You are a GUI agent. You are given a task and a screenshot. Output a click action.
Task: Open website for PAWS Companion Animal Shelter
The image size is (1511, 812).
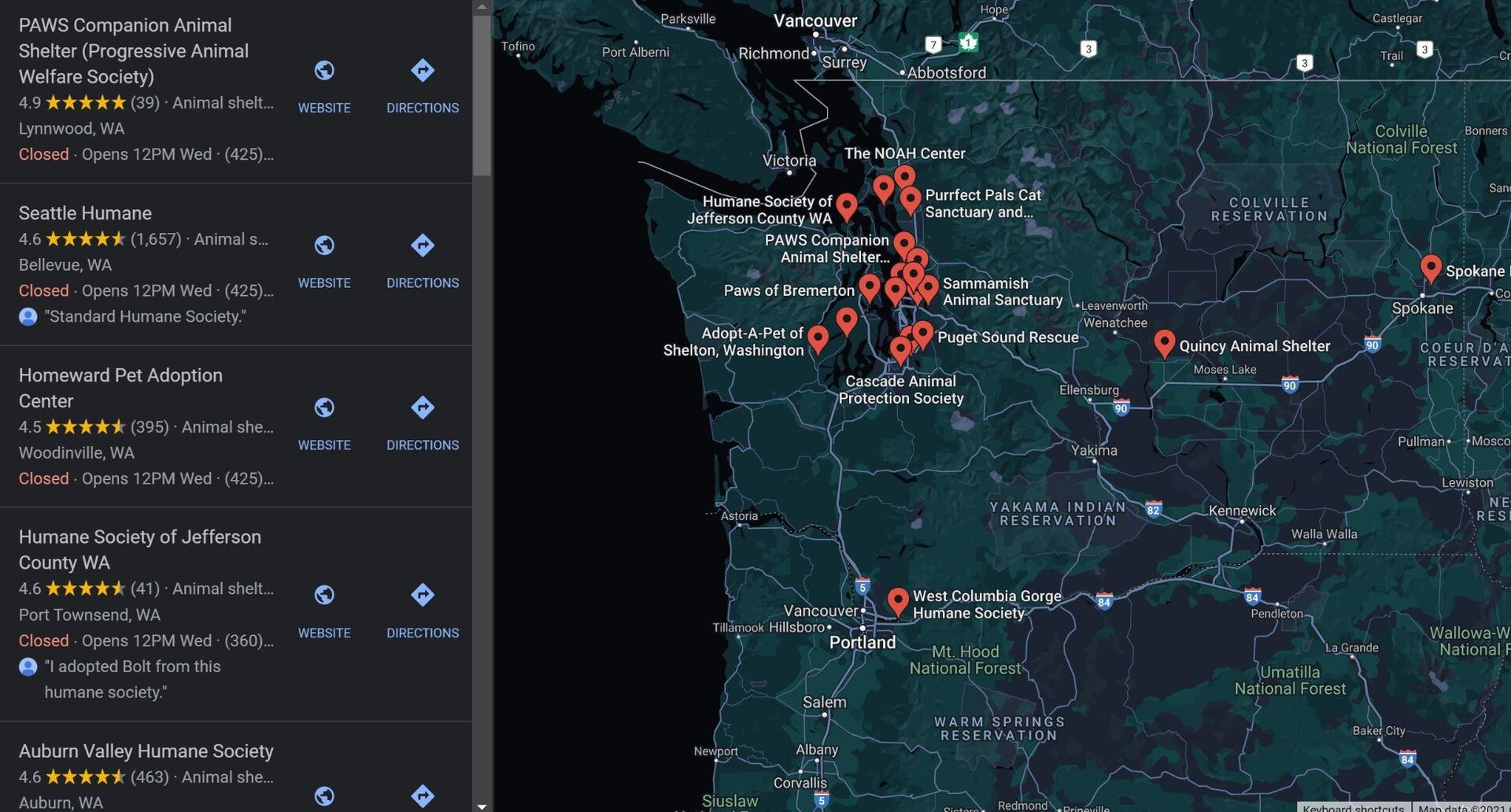(324, 84)
